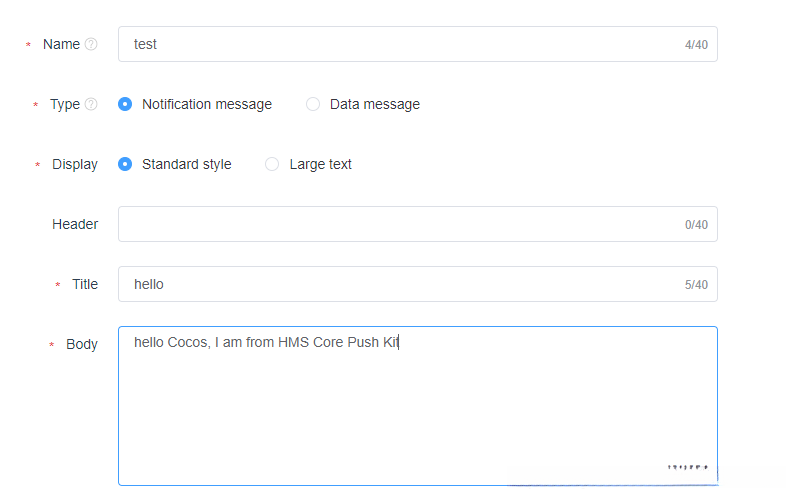Click the Header field label
792x498 pixels.
[x=75, y=224]
